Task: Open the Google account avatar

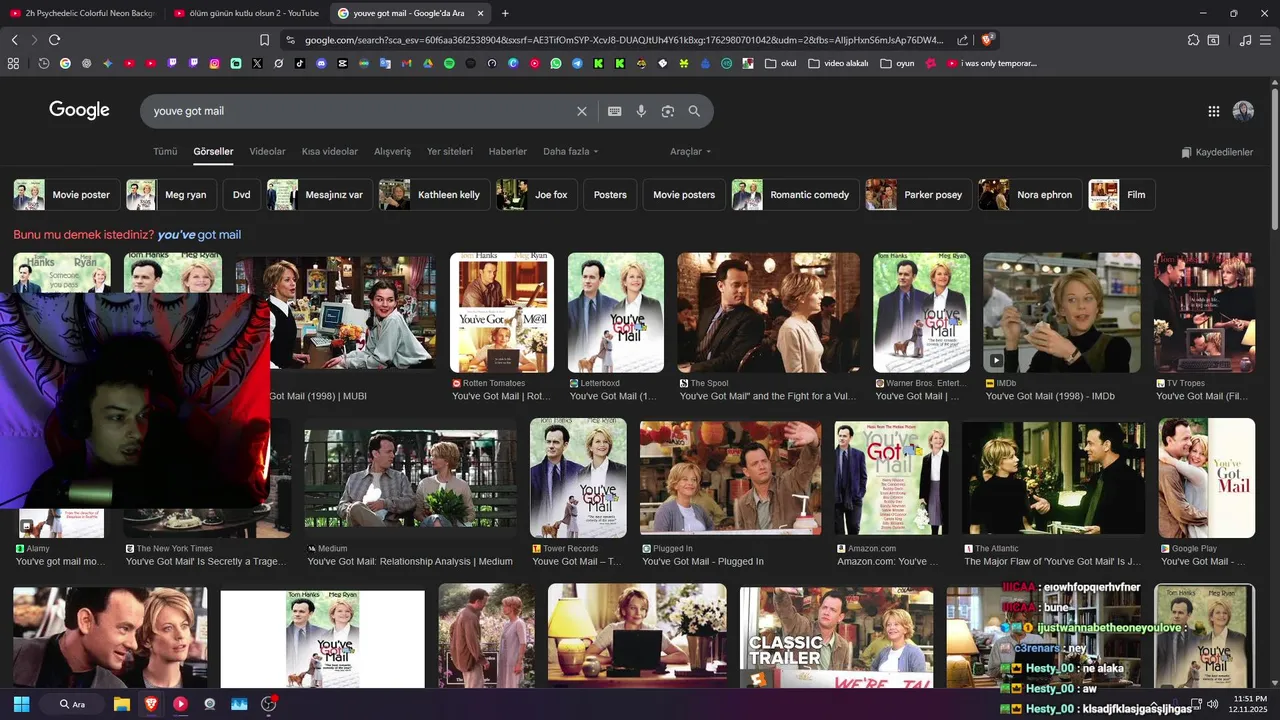Action: tap(1243, 111)
